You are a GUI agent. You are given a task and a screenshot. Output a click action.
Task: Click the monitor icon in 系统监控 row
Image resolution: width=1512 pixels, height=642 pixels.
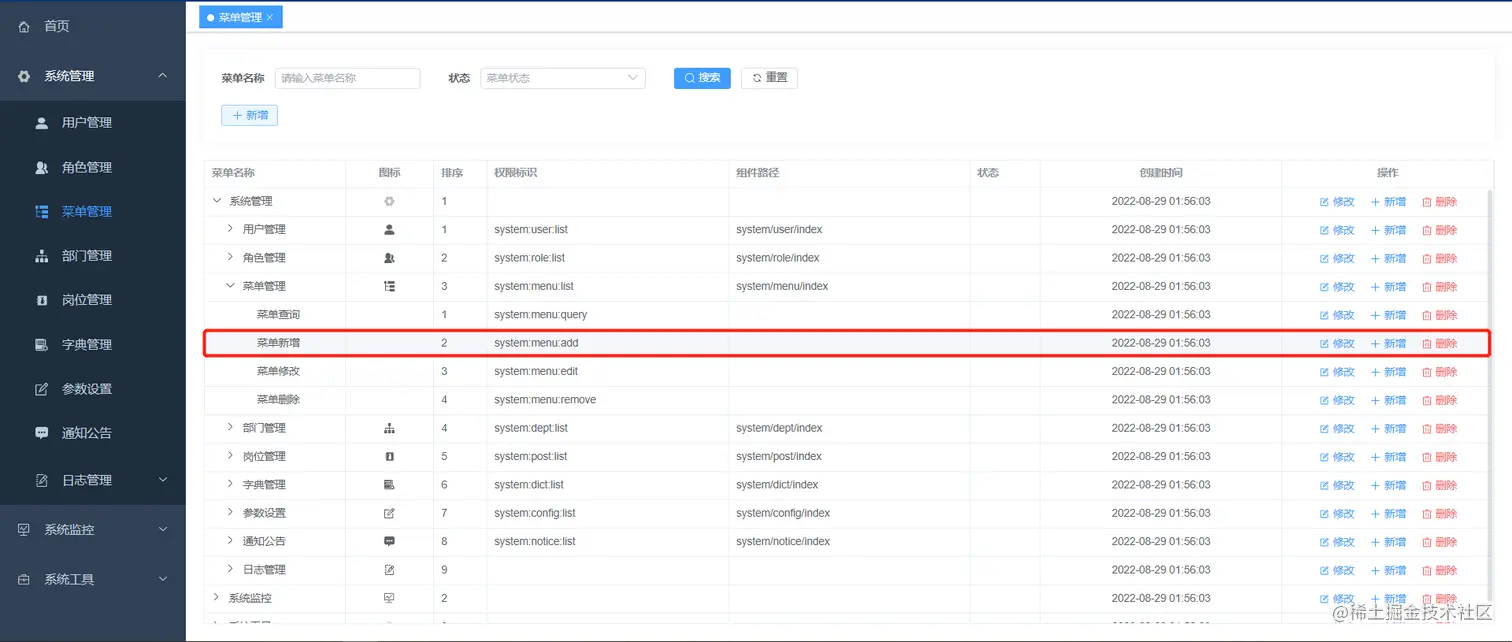pos(389,598)
